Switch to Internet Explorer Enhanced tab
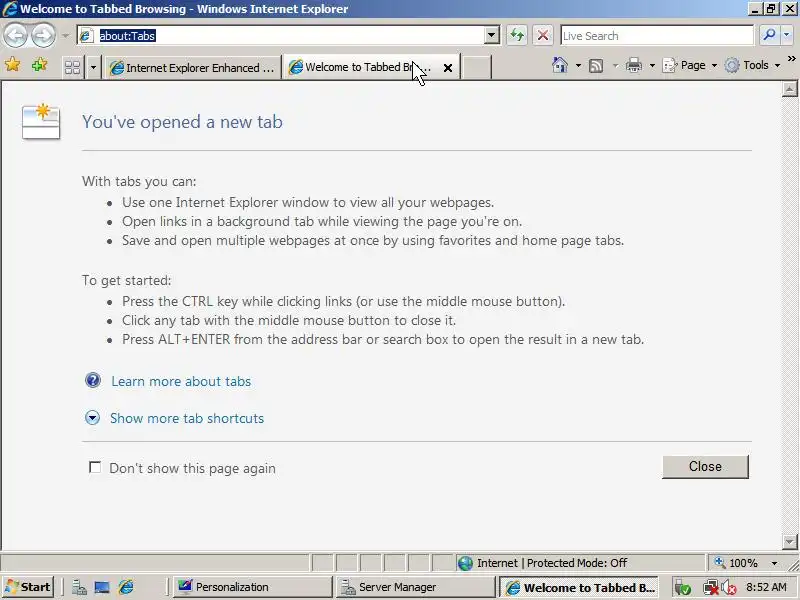The height and width of the screenshot is (600, 800). coord(192,67)
